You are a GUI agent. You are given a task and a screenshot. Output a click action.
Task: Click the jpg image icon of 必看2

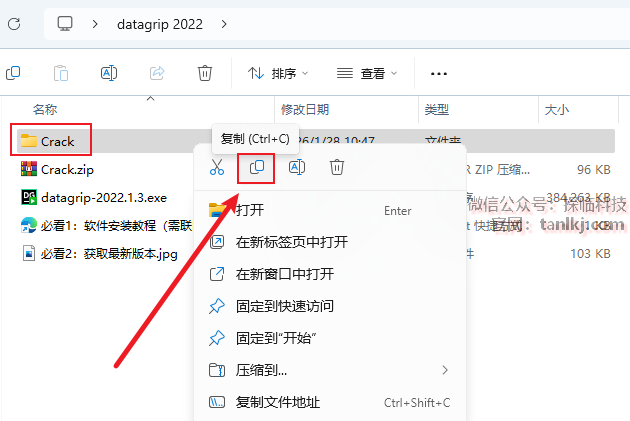click(x=29, y=253)
